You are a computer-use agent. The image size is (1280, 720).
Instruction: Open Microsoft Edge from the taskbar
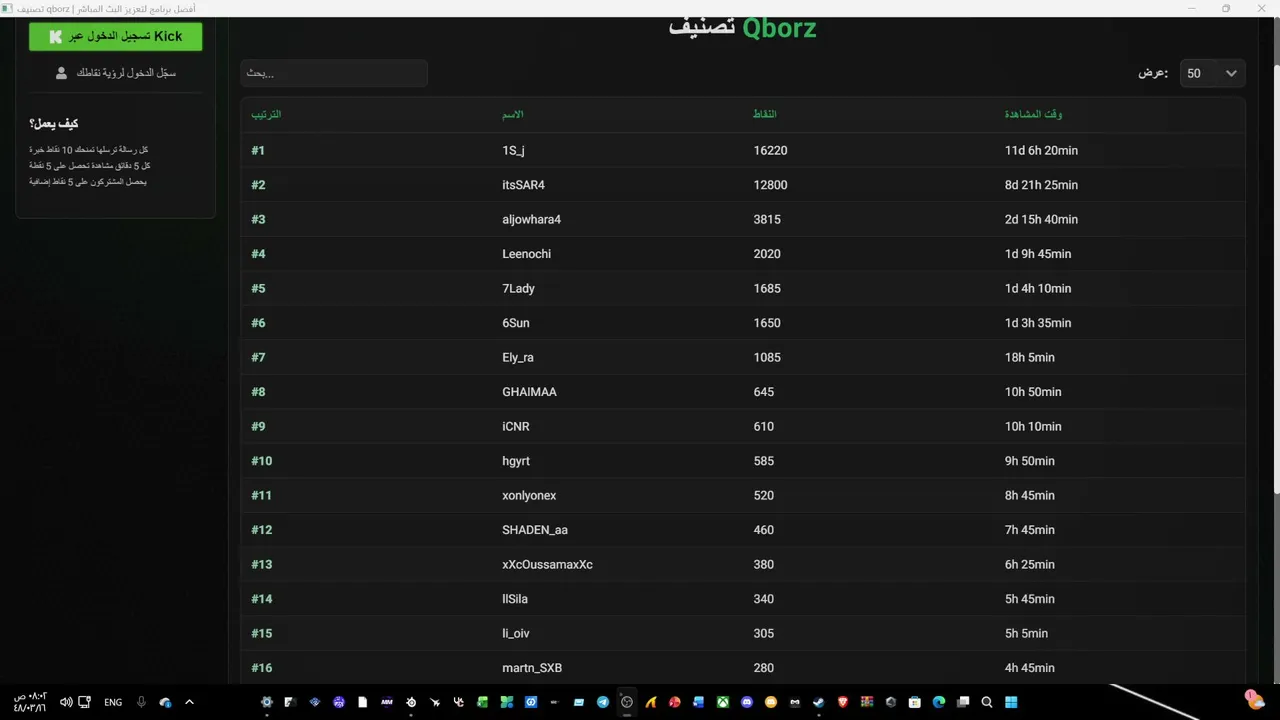[x=939, y=702]
